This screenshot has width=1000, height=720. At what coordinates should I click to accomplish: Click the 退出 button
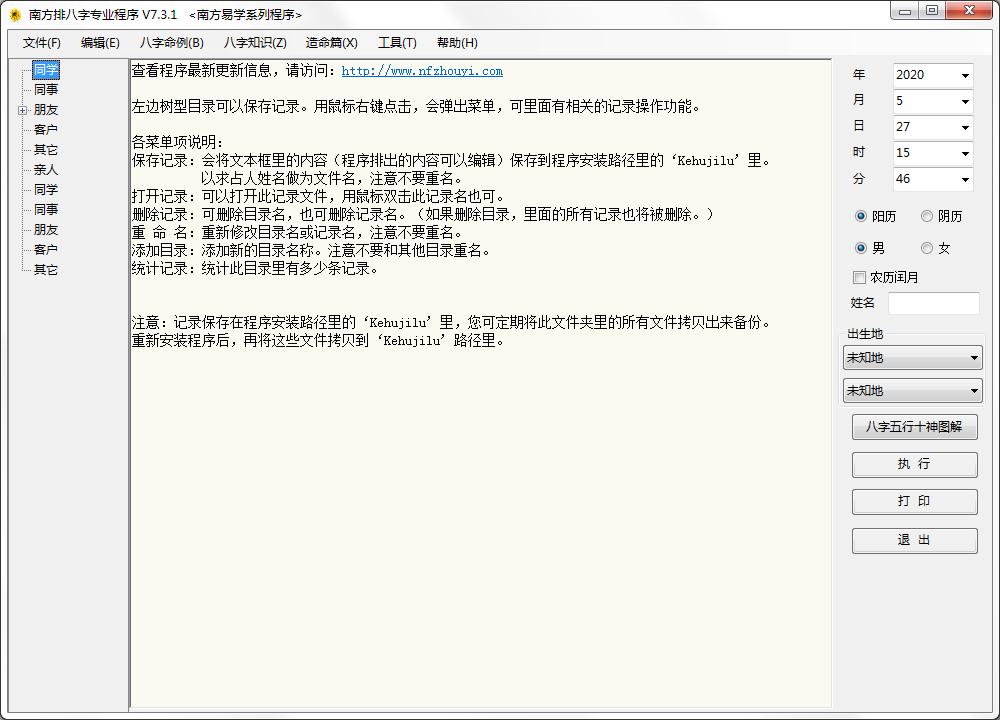[x=914, y=540]
